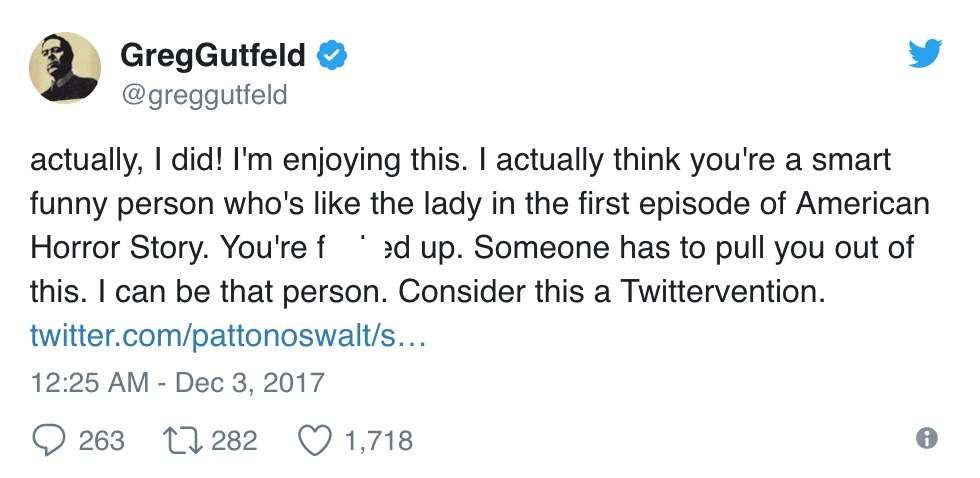Click the GregGutfeld display name
Viewport: 980px width, 478px height.
click(x=213, y=54)
